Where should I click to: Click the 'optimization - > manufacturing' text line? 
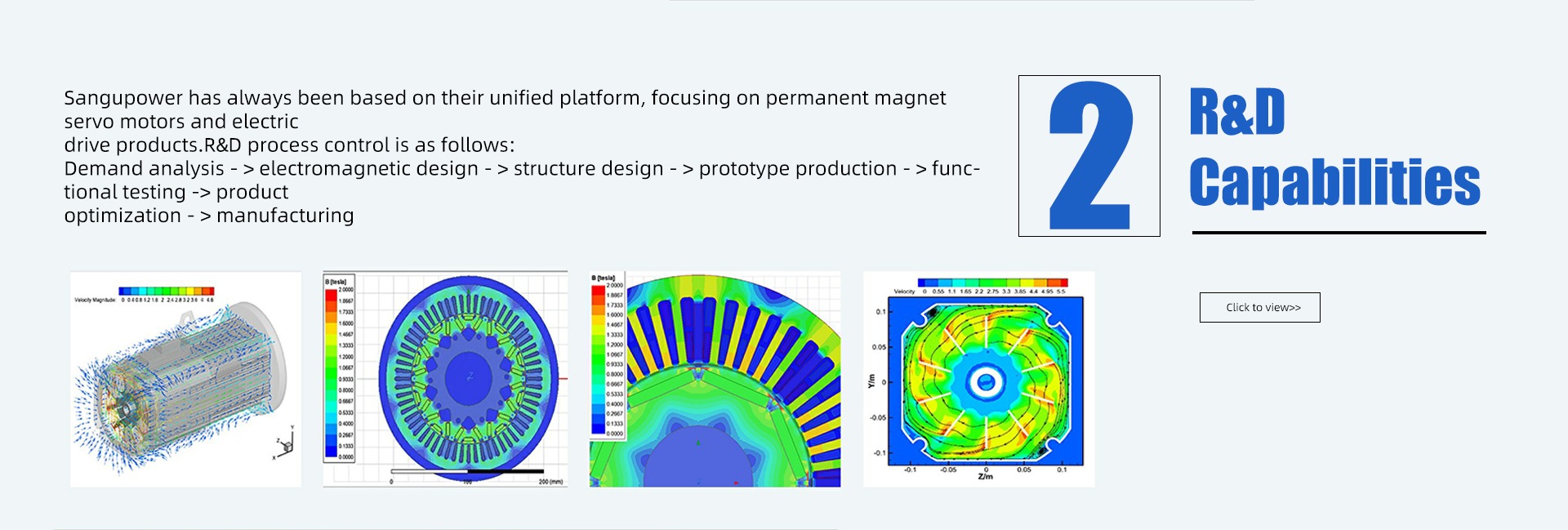(x=209, y=216)
